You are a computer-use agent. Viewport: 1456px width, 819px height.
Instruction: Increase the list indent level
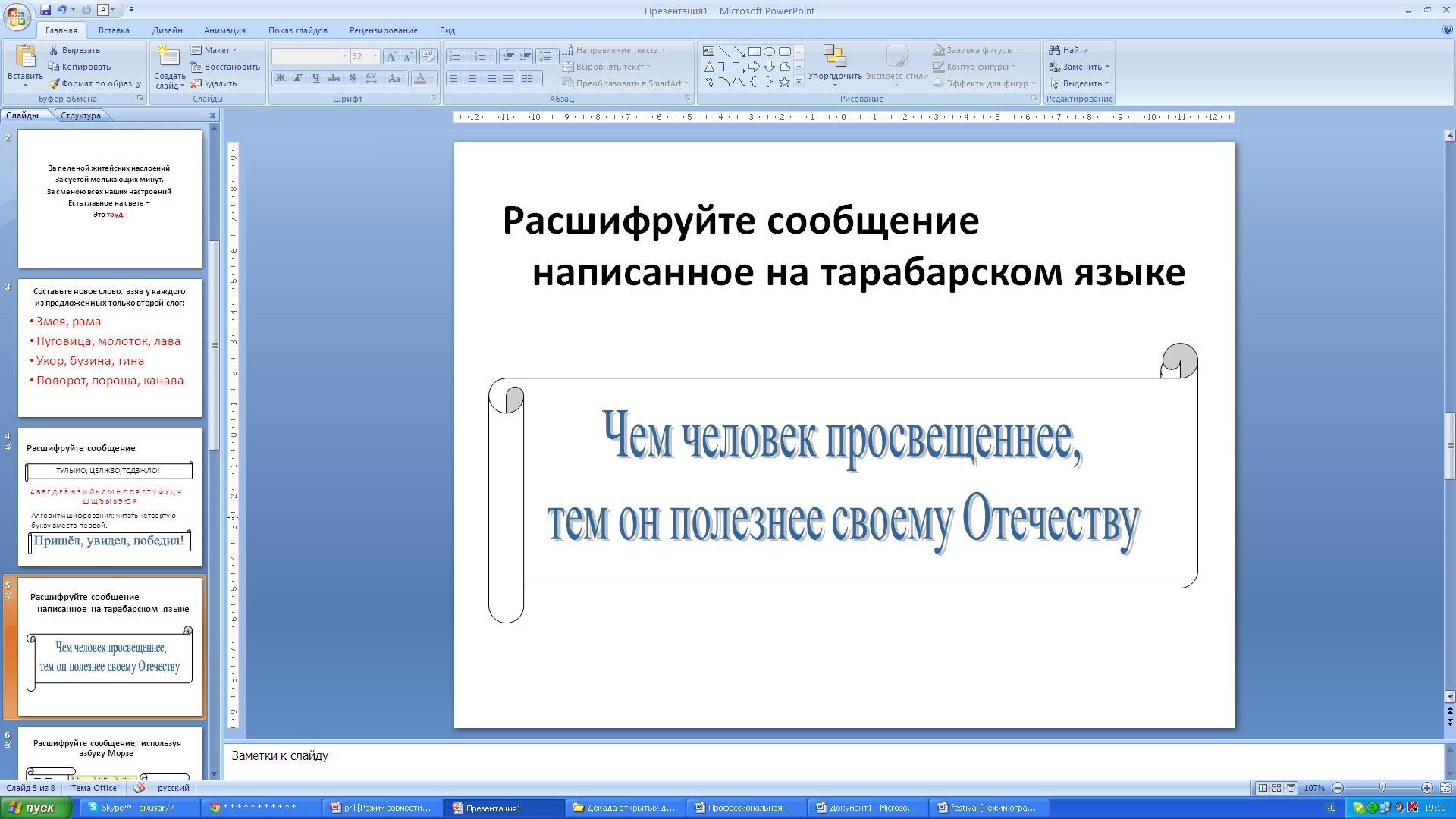tap(525, 57)
